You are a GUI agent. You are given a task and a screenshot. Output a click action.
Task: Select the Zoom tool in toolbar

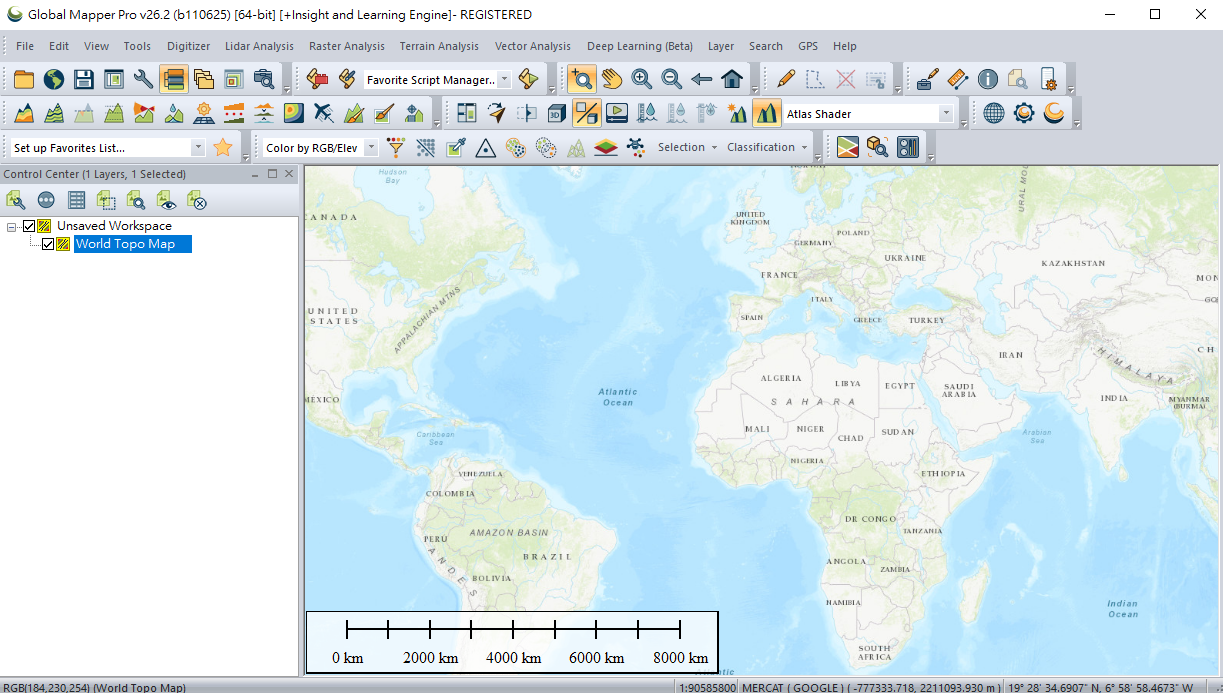(x=581, y=80)
